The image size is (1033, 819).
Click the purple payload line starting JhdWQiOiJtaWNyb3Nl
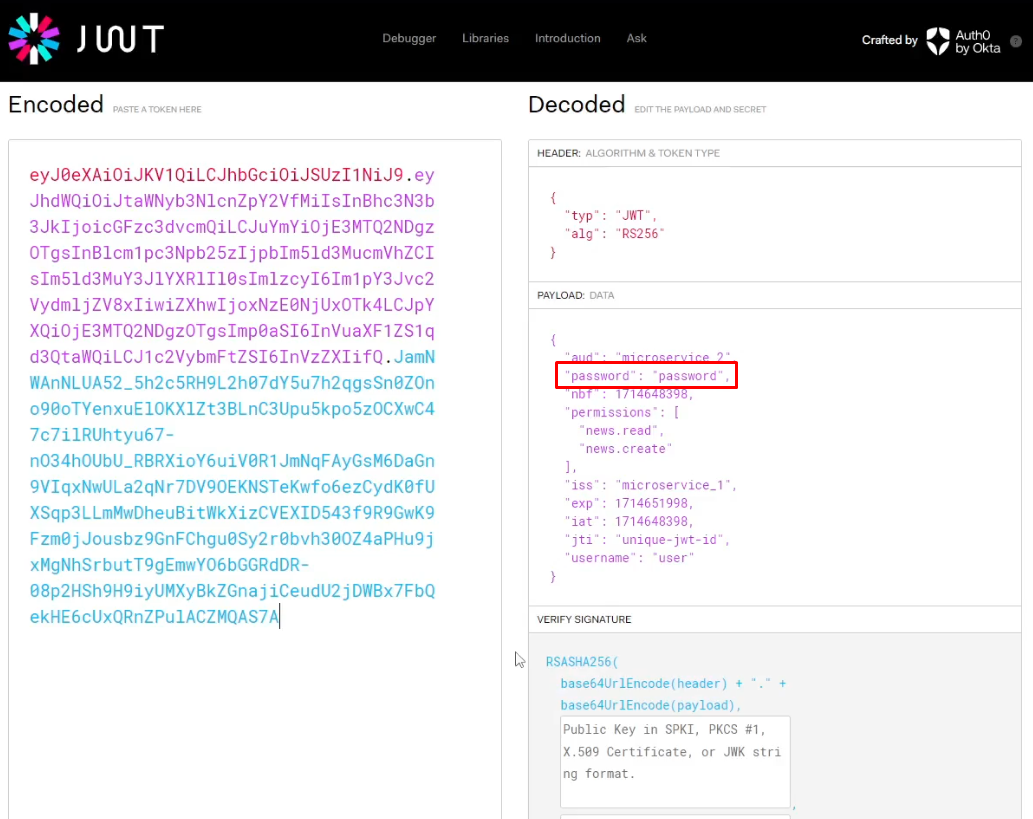[232, 201]
